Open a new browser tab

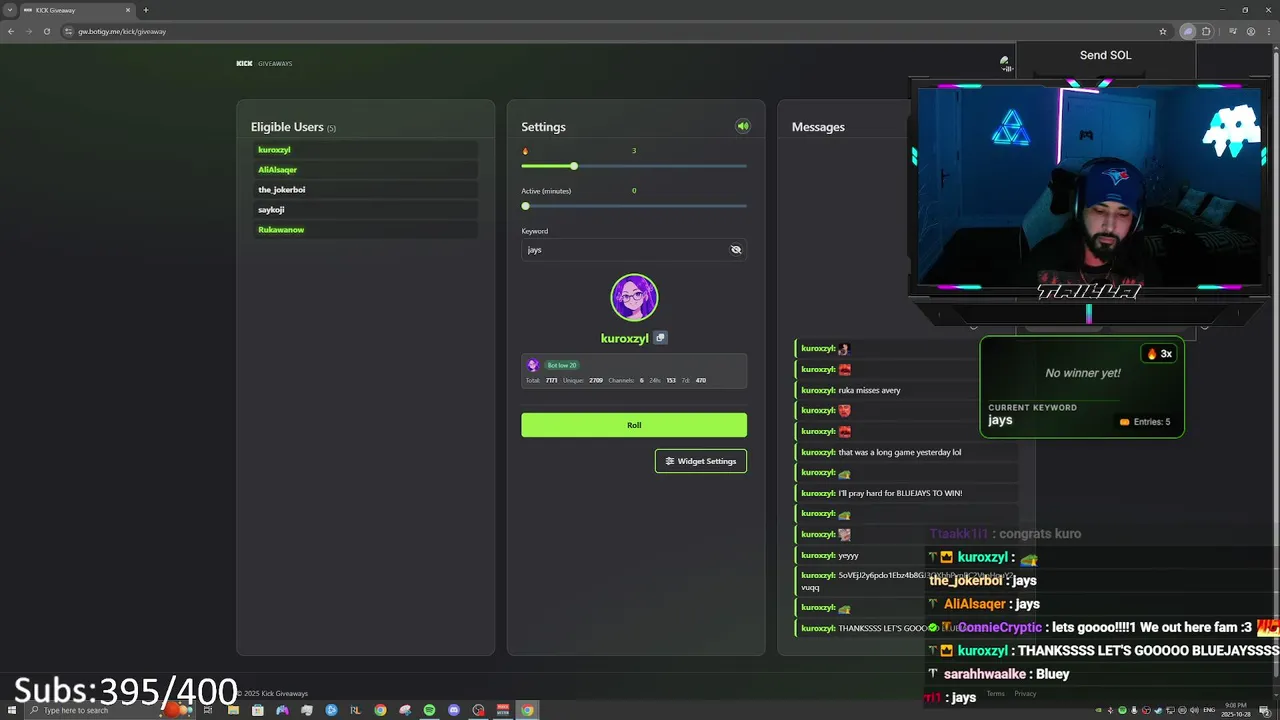146,10
